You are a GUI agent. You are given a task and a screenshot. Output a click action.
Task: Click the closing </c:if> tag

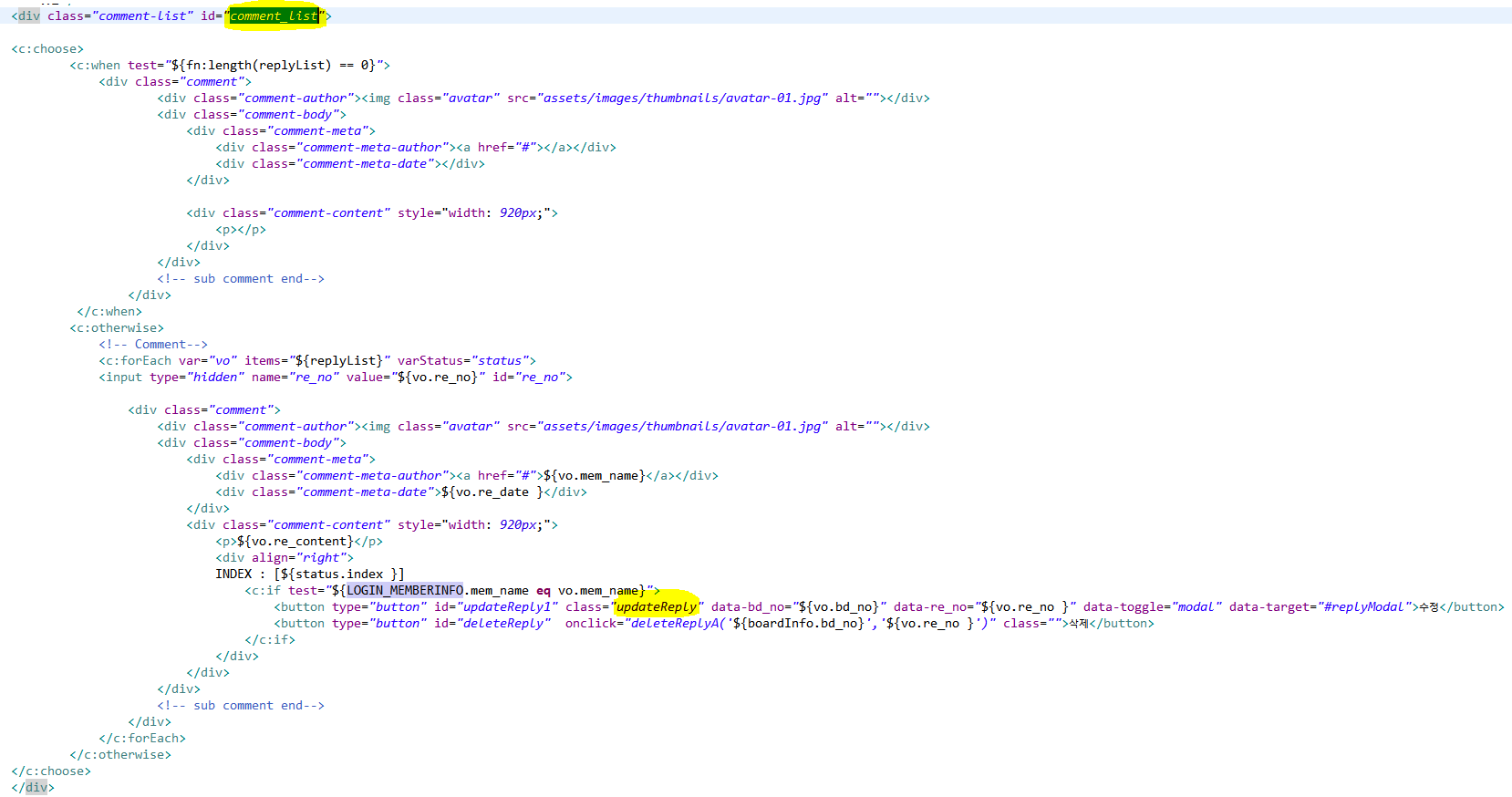point(270,640)
